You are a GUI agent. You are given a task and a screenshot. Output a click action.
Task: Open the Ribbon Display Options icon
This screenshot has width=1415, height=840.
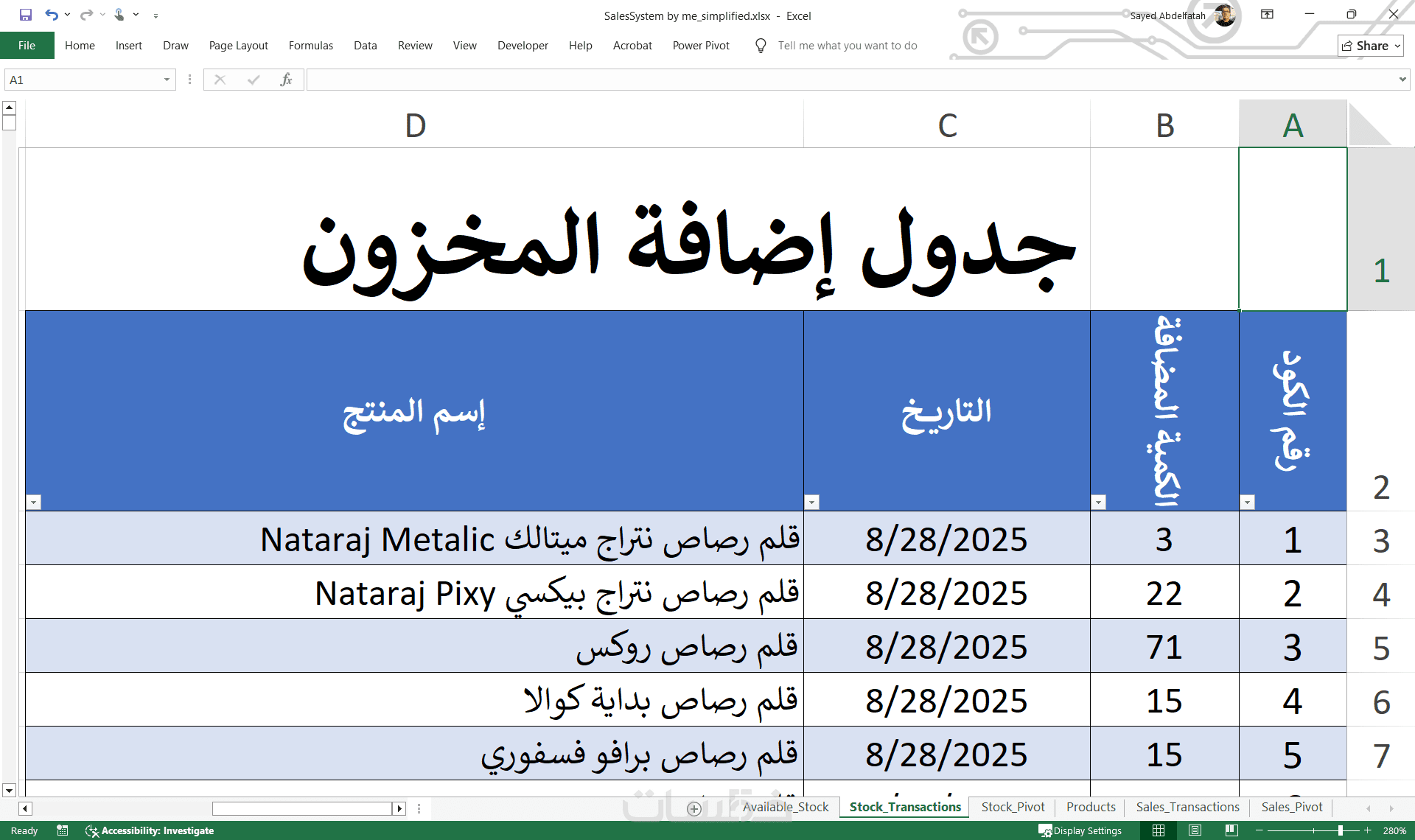[x=1267, y=15]
